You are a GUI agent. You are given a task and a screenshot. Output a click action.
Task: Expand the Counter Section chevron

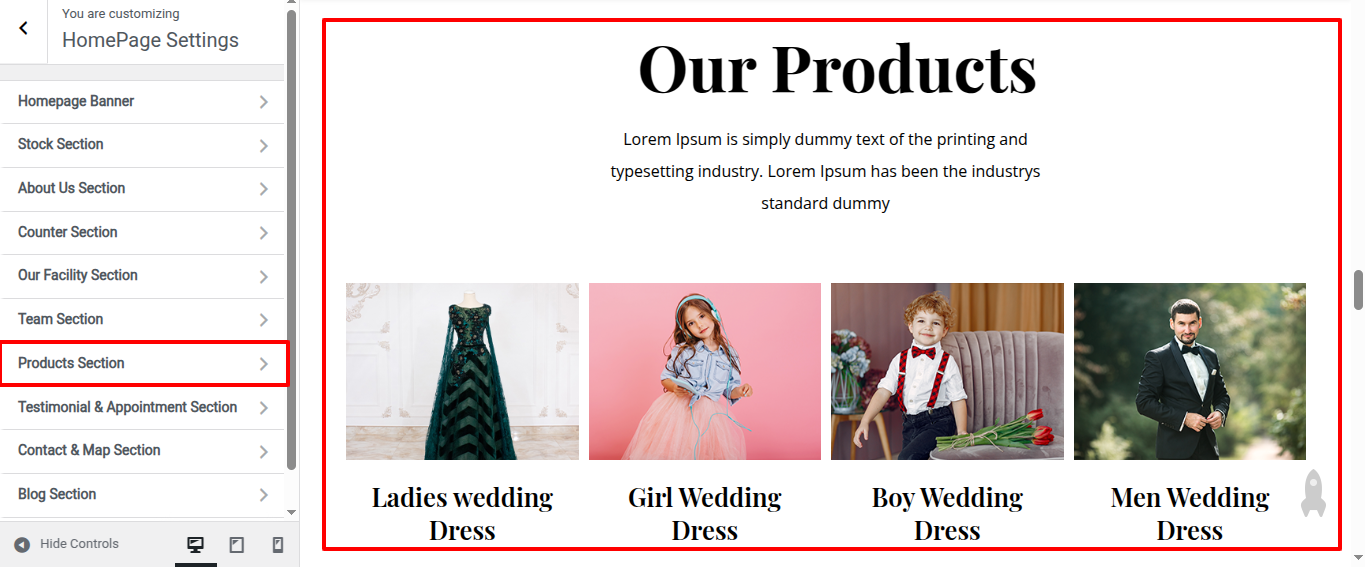pos(264,233)
